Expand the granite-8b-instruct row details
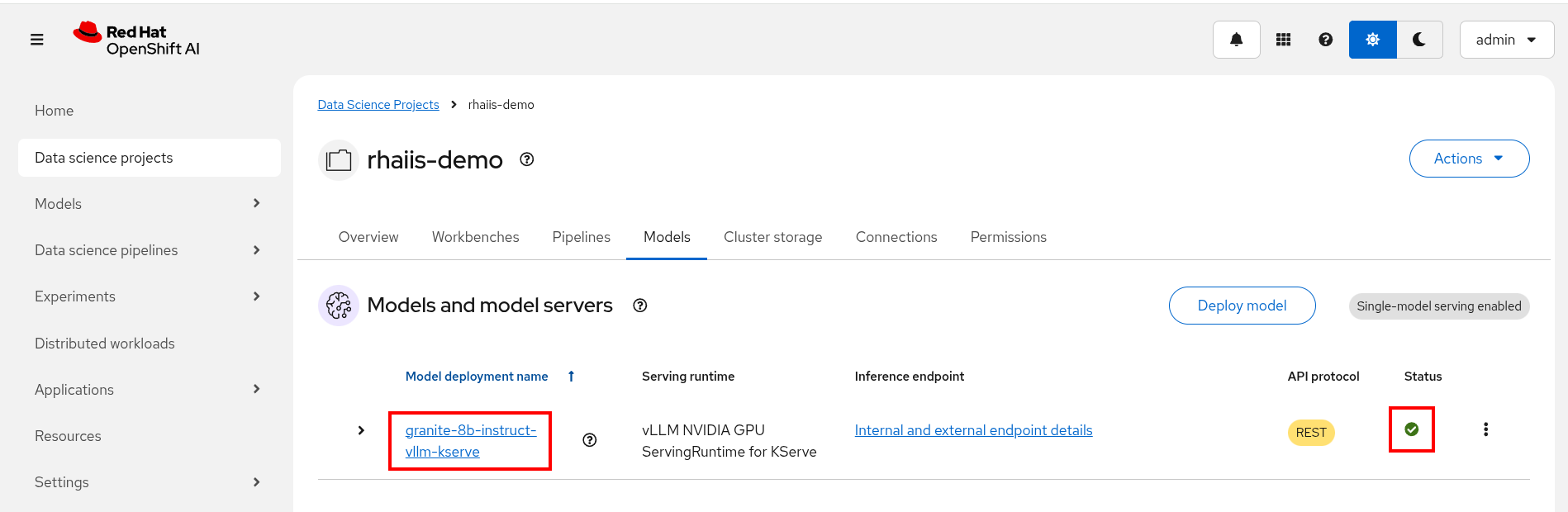This screenshot has height=512, width=1568. (361, 430)
